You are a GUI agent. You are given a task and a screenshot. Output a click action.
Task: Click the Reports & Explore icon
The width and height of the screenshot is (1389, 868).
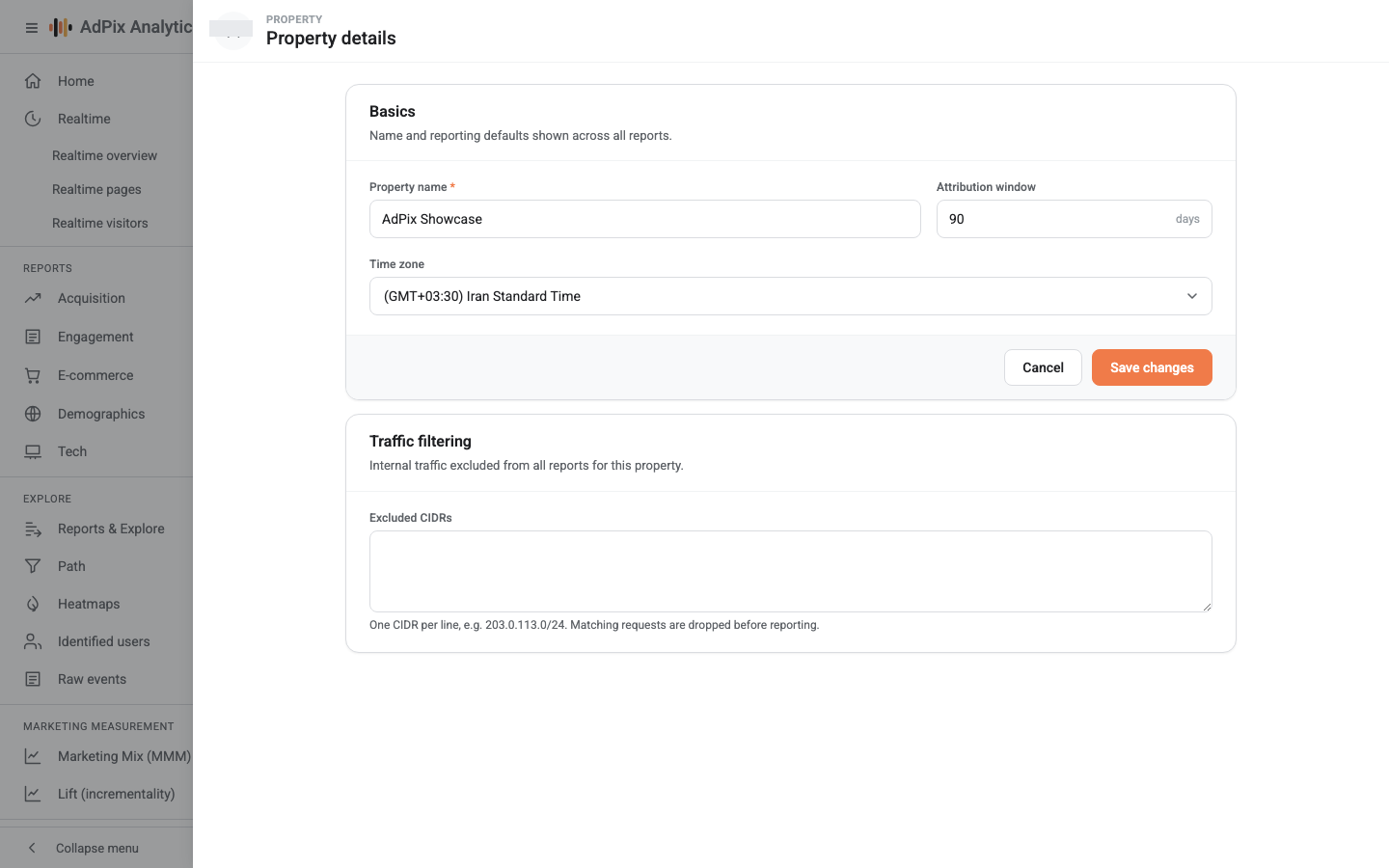click(x=33, y=529)
